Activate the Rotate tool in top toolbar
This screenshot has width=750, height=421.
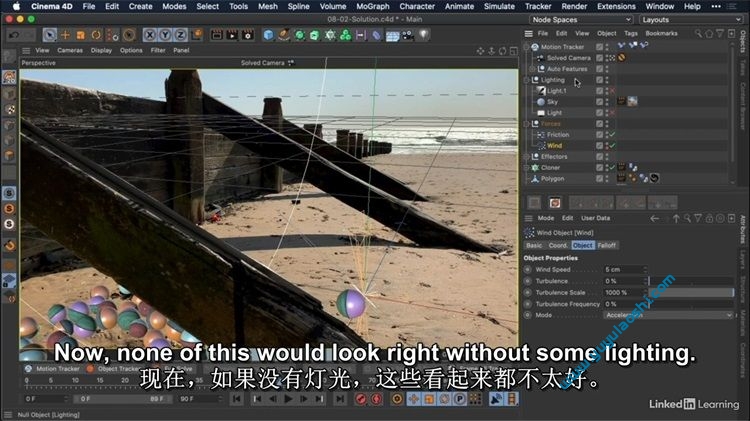coord(96,35)
